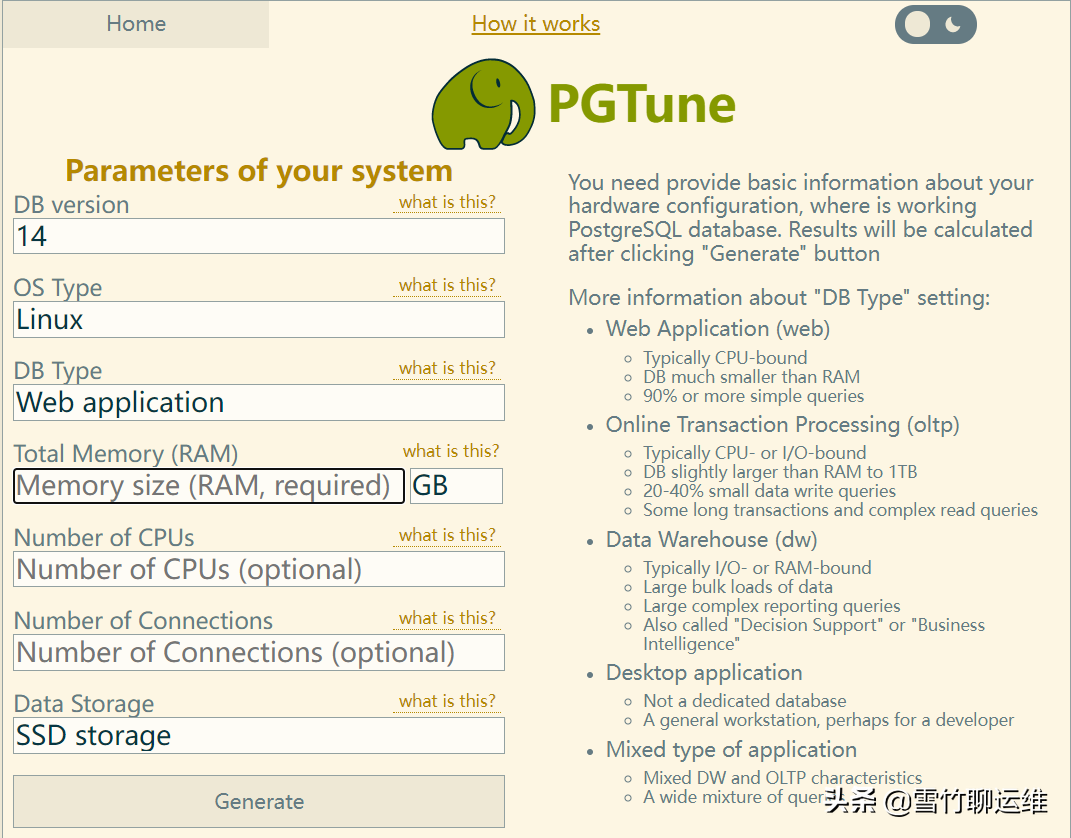Viewport: 1071px width, 838px height.
Task: Click the 'Large complex reporting queries' text
Action: click(772, 606)
